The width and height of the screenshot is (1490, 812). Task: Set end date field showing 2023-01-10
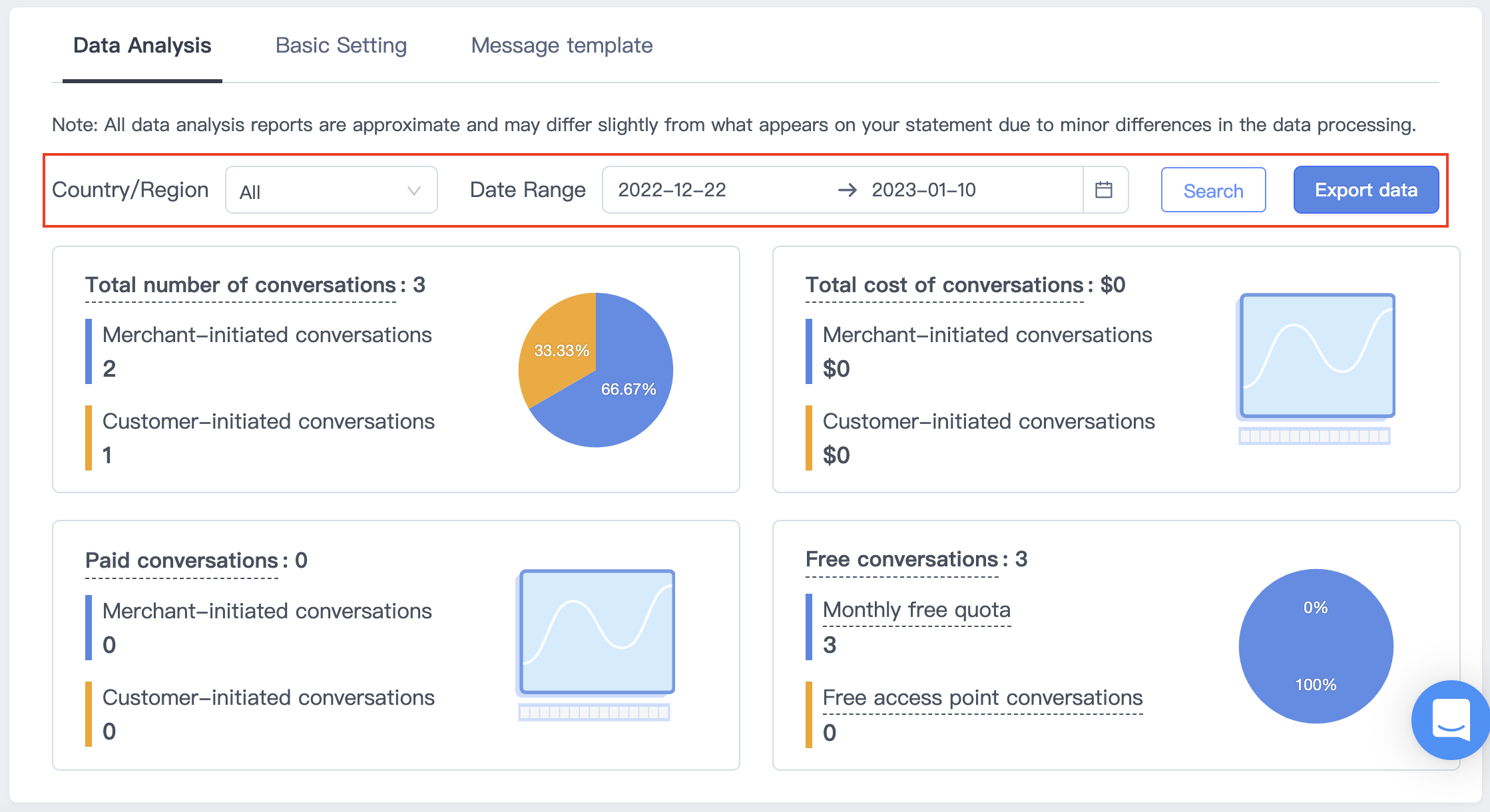click(924, 190)
